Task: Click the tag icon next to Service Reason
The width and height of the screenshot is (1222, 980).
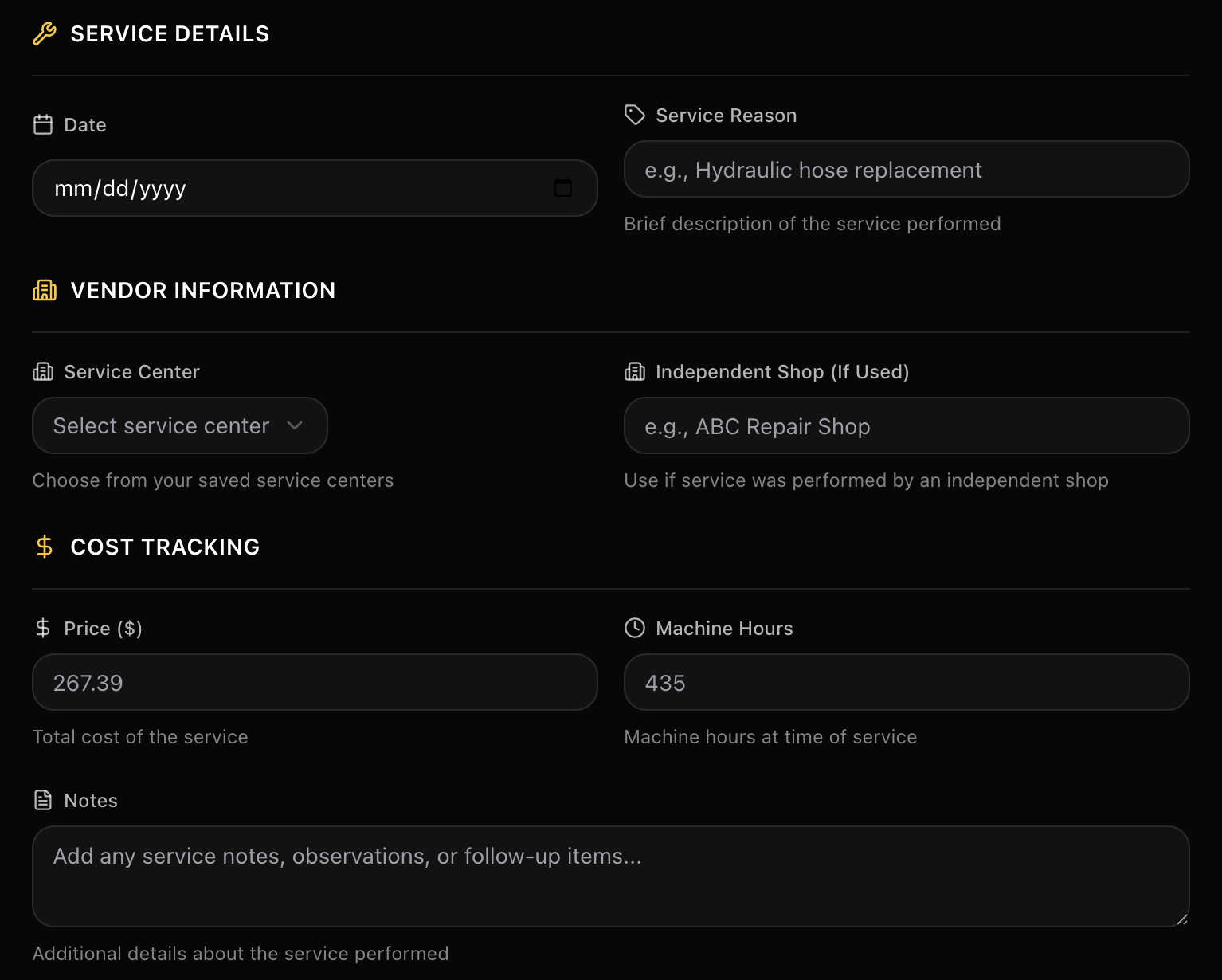Action: point(633,115)
